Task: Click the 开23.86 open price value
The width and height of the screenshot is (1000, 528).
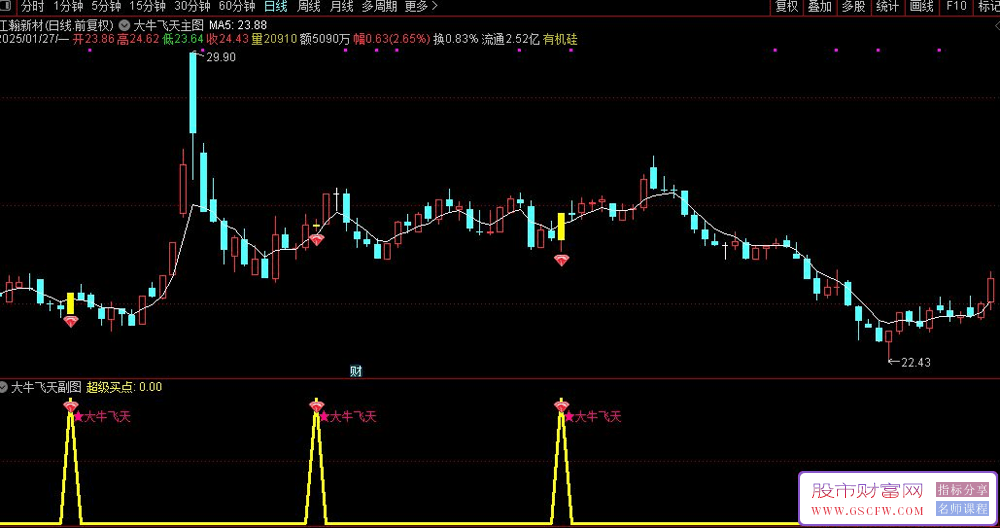Action: tap(93, 40)
